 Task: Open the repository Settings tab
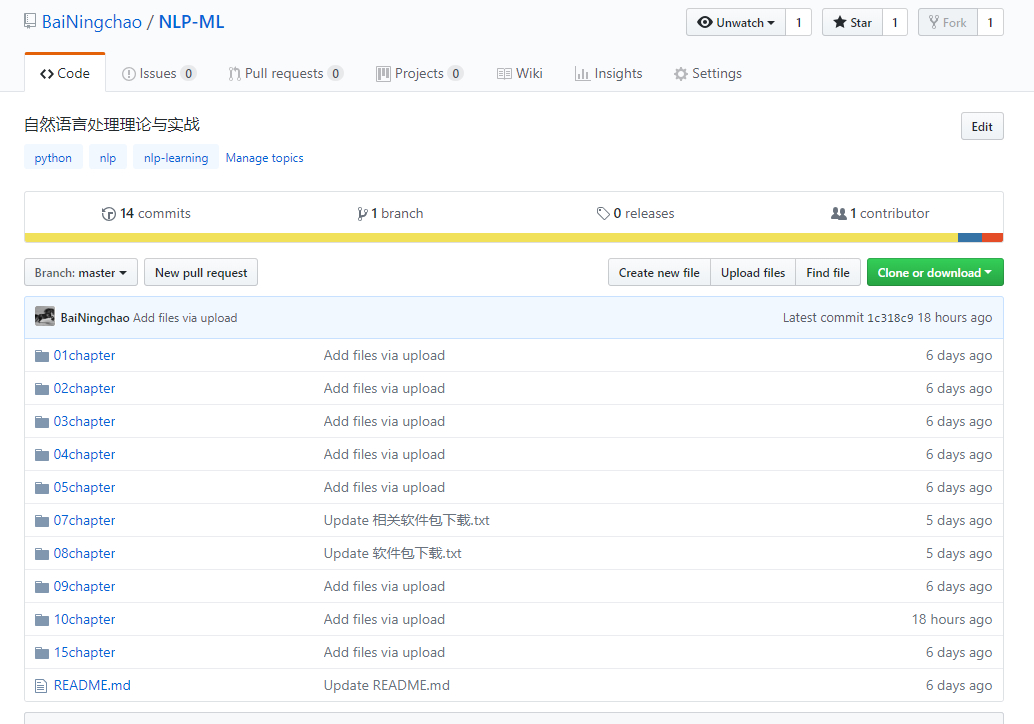pos(708,73)
